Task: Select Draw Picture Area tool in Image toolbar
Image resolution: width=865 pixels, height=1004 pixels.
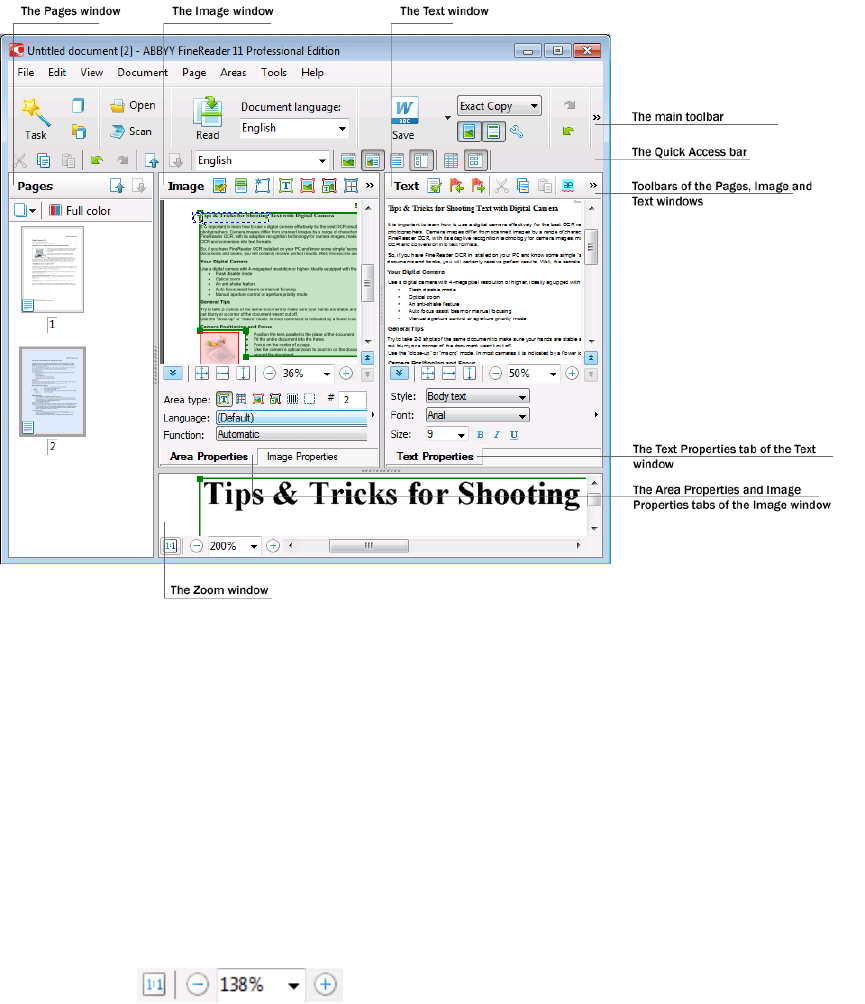Action: (307, 186)
